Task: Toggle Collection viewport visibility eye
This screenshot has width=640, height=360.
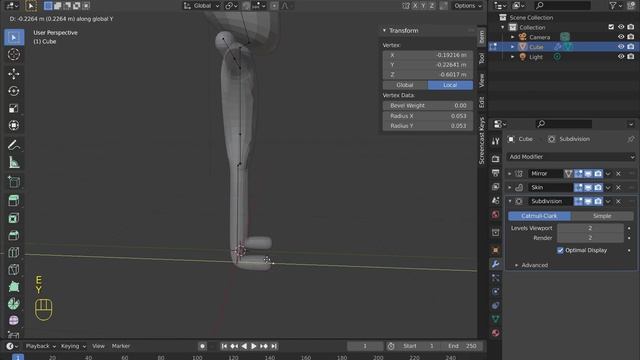Action: (621, 27)
